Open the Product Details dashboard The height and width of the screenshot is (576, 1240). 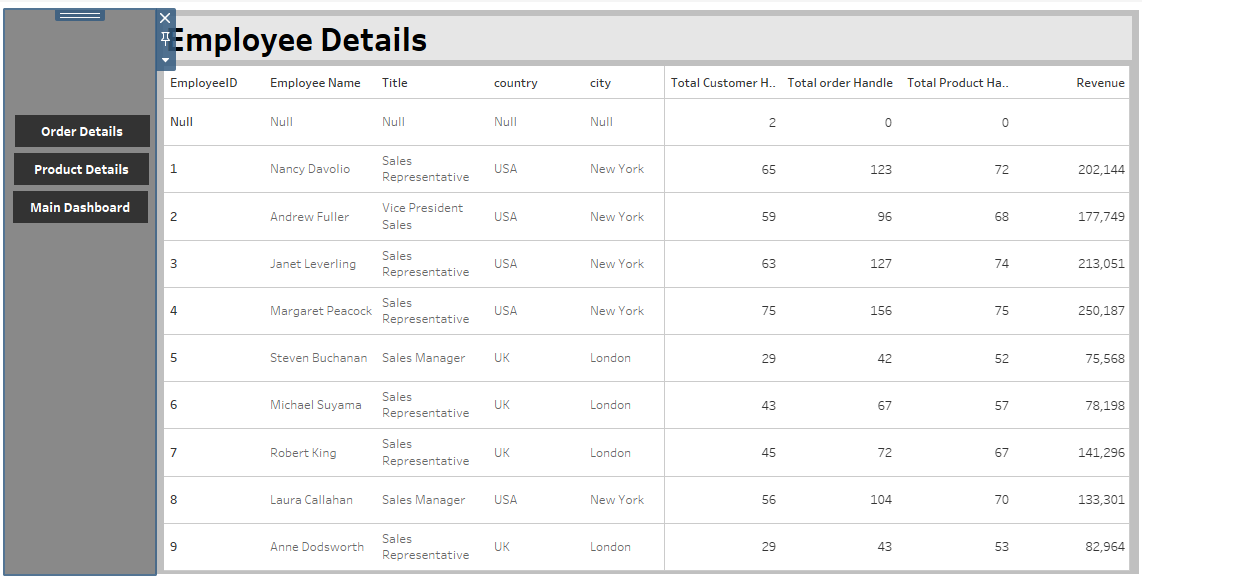(81, 169)
